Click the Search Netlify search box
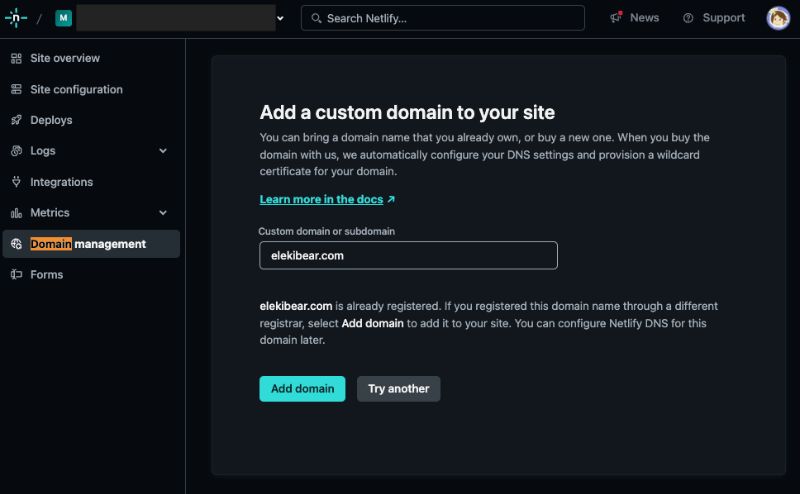 442,18
